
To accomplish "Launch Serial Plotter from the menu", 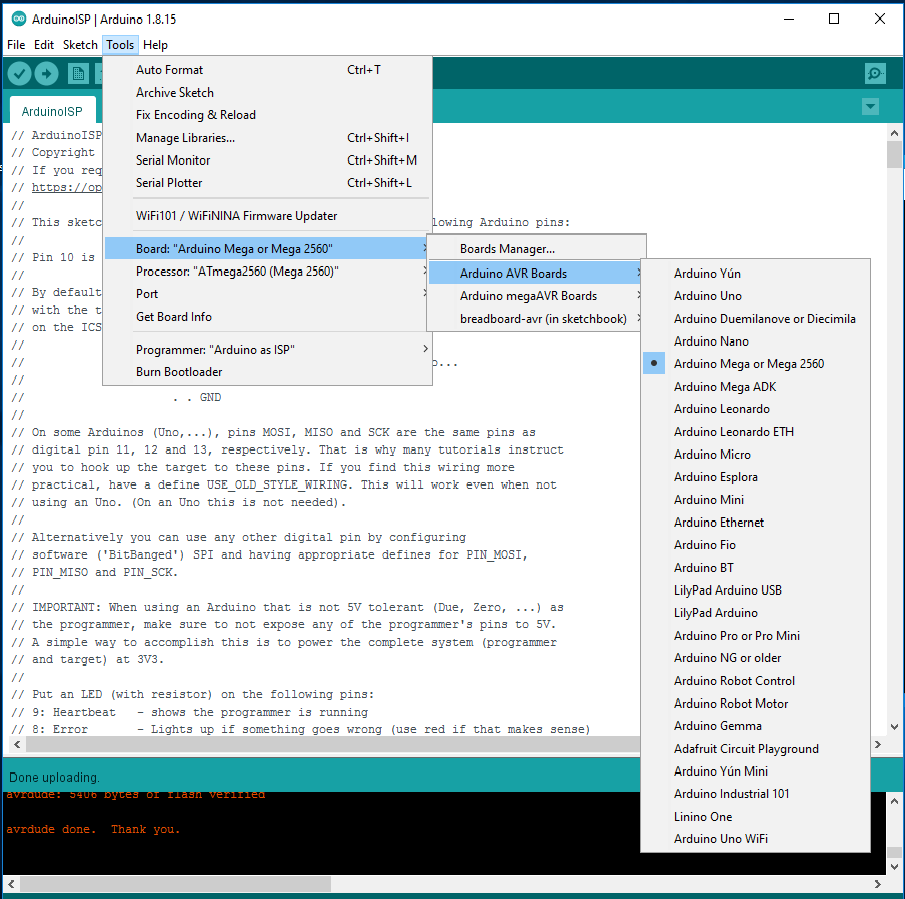I will tap(268, 183).
